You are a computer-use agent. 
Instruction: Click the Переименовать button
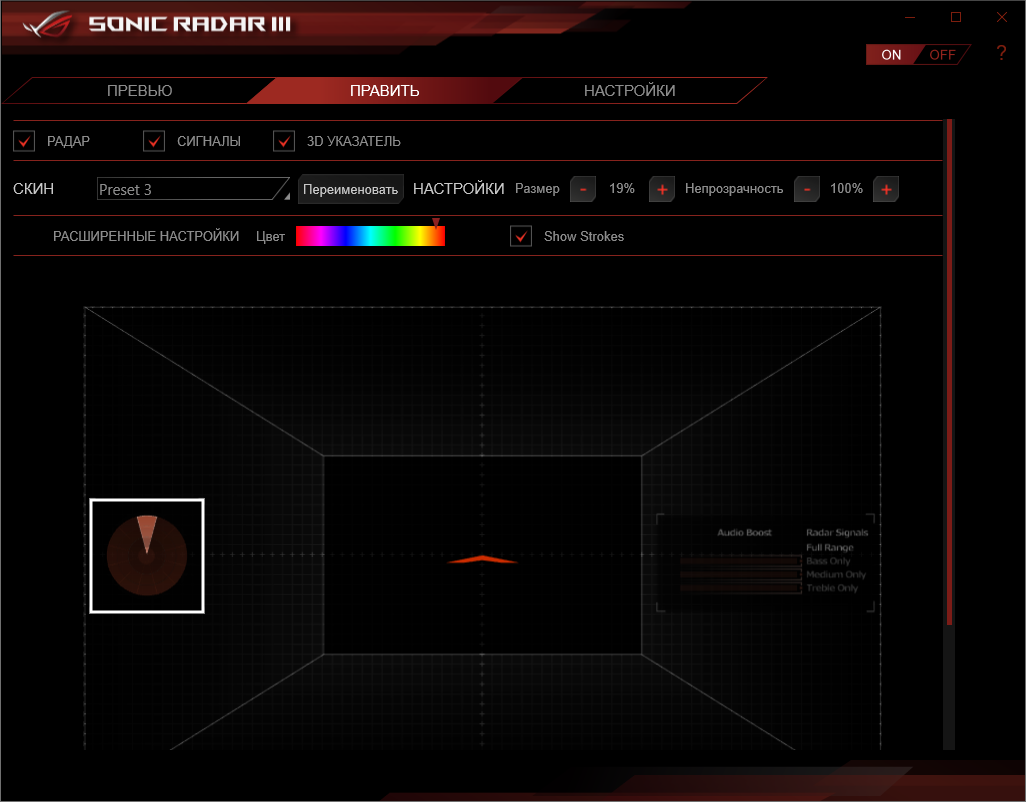click(351, 189)
